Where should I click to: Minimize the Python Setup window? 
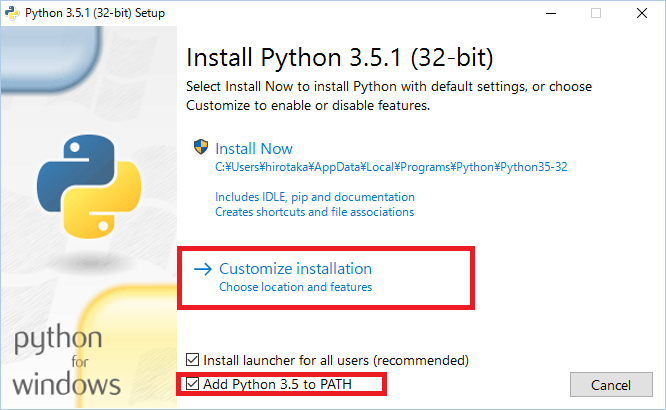pos(550,13)
